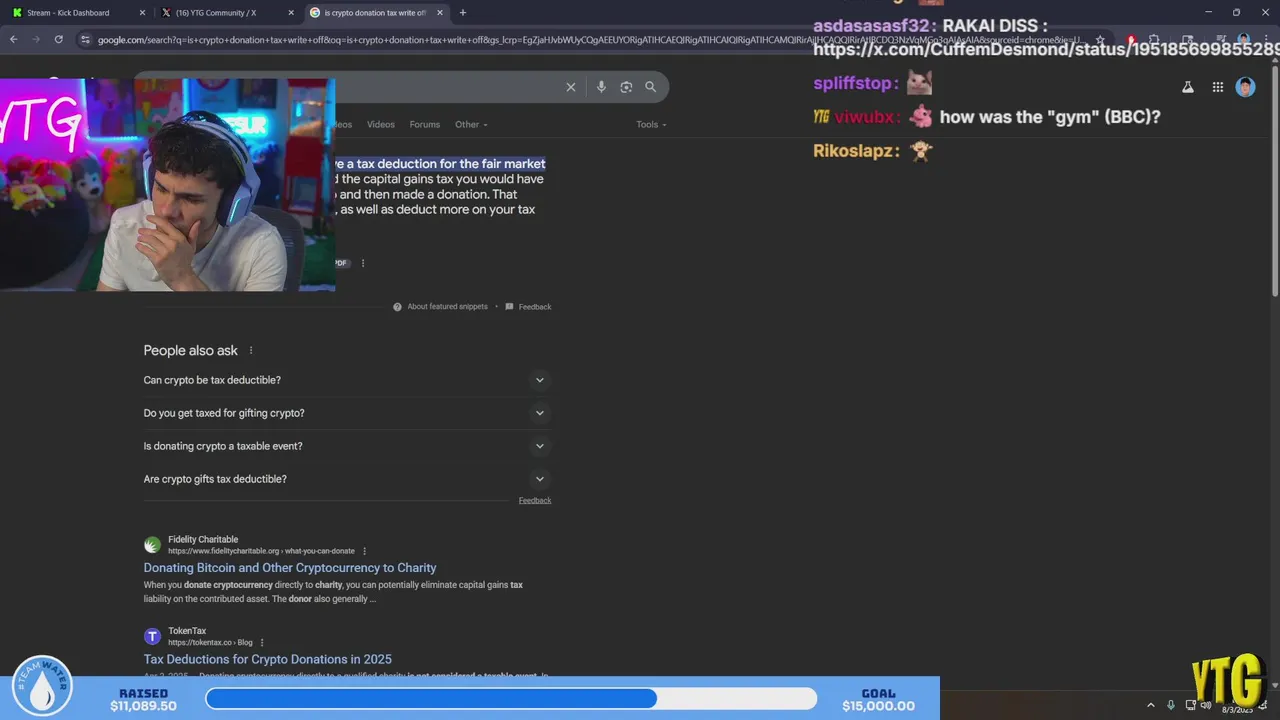The image size is (1280, 720).
Task: Open the volume control in the taskbar
Action: coord(1206,706)
